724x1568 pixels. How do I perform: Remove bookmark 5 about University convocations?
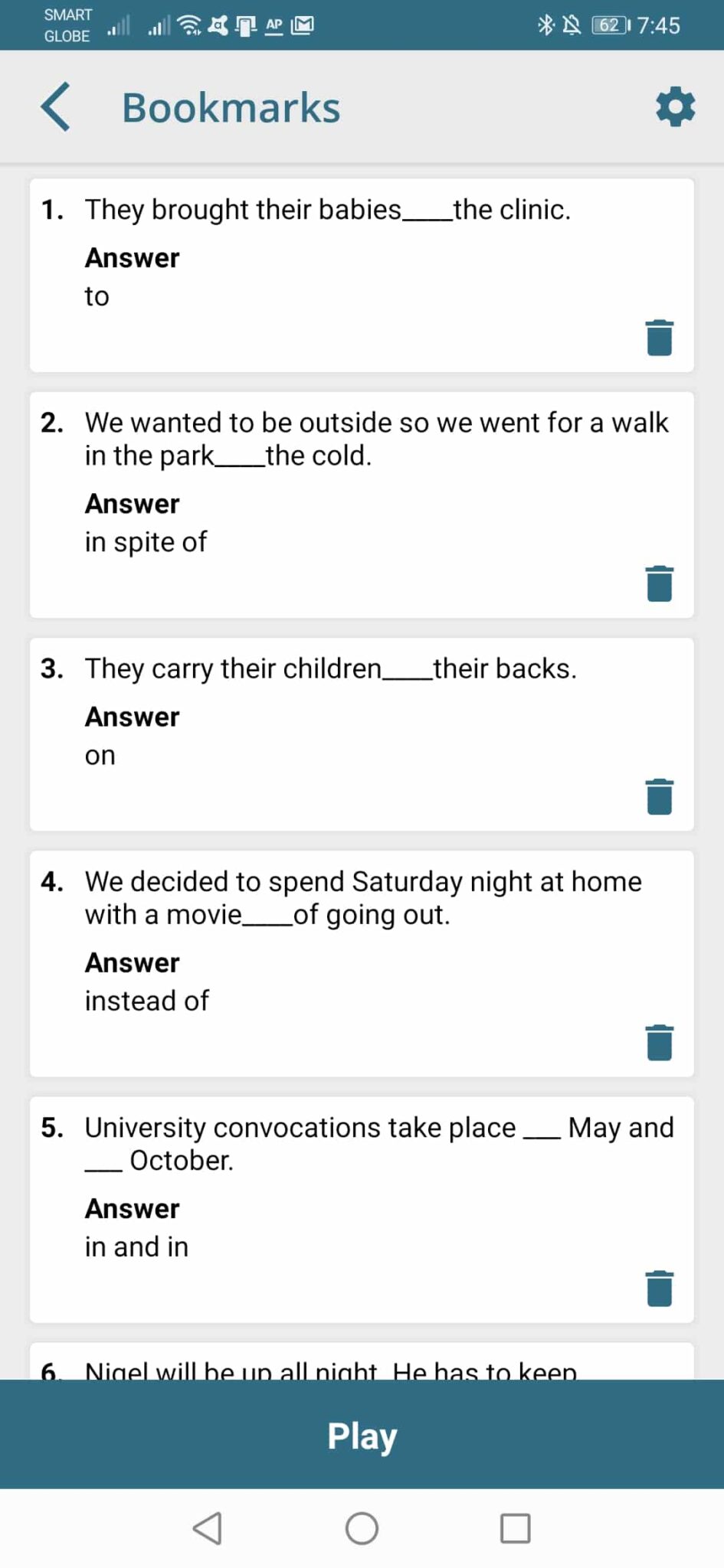tap(659, 1288)
